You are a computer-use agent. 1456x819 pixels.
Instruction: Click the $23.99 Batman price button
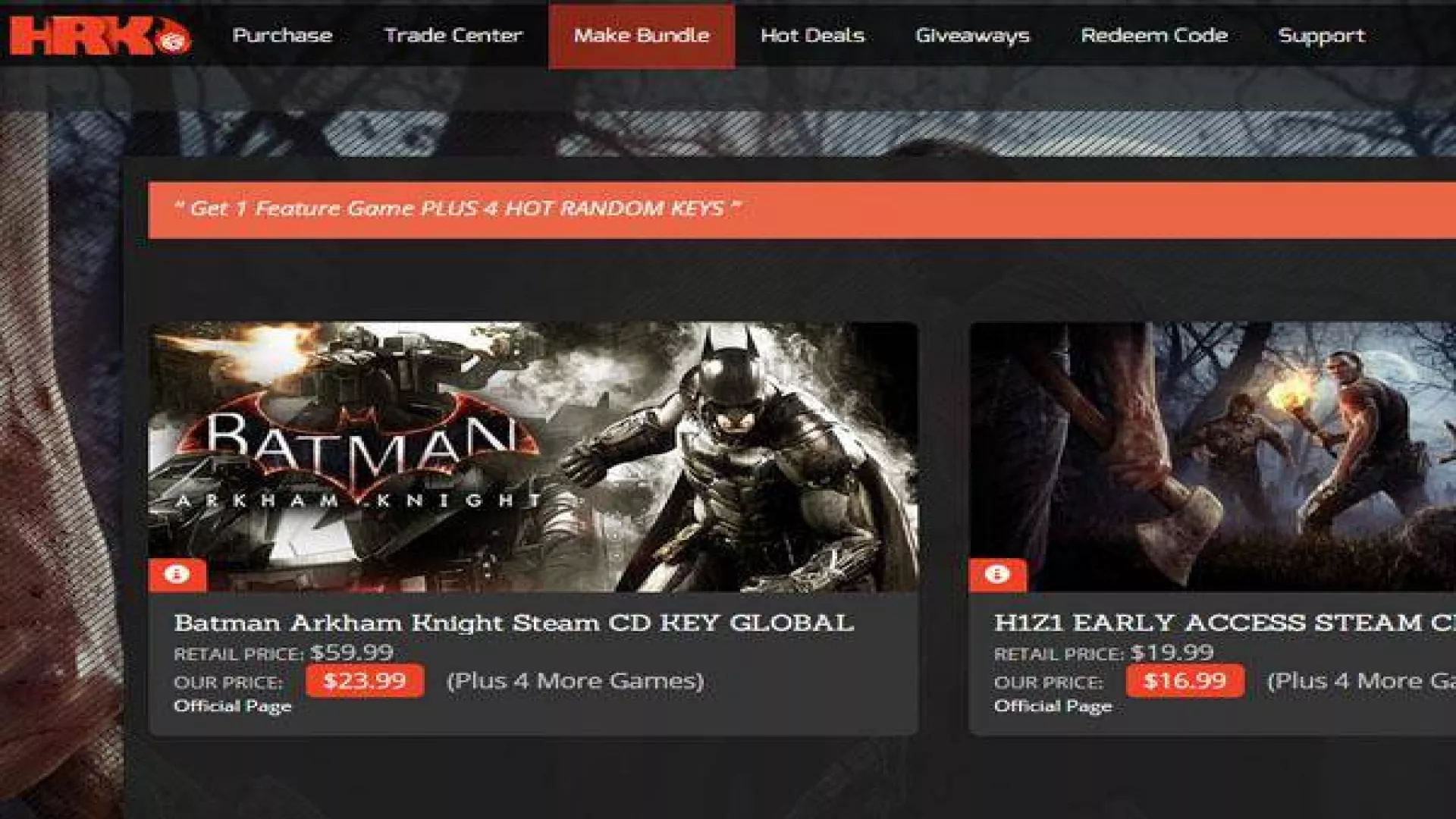[365, 680]
